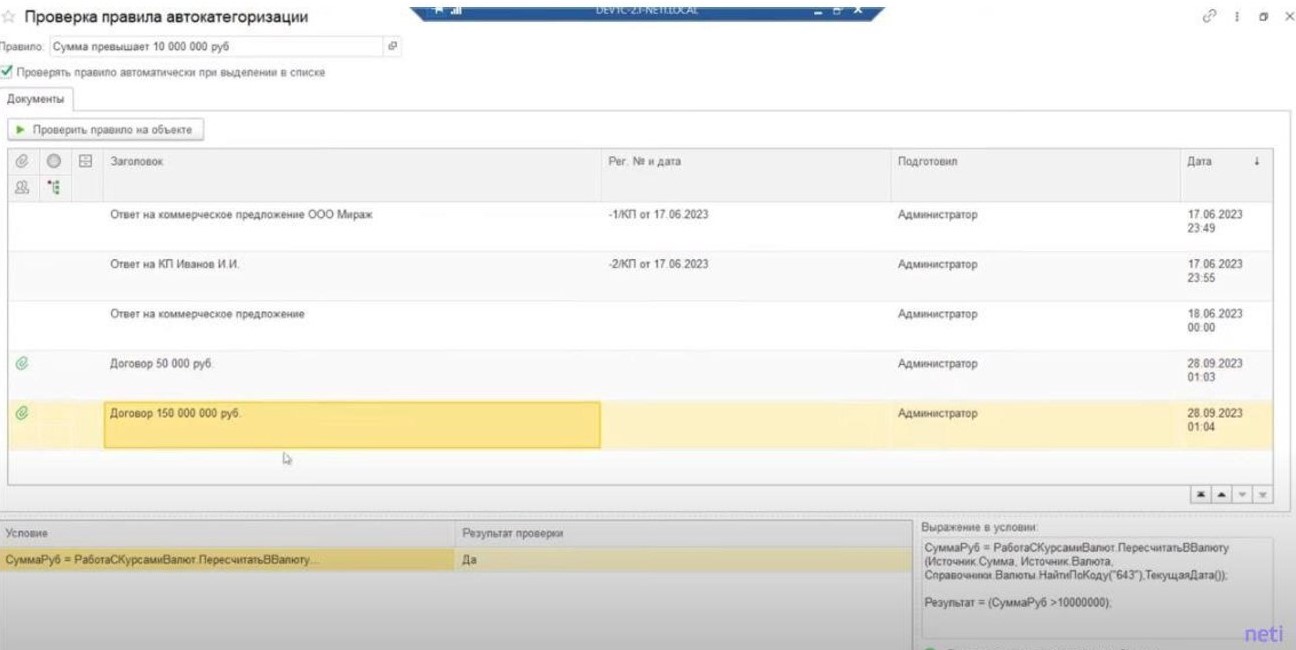The width and height of the screenshot is (1296, 650).
Task: Open the selected rule via field's open button
Action: pyautogui.click(x=392, y=46)
